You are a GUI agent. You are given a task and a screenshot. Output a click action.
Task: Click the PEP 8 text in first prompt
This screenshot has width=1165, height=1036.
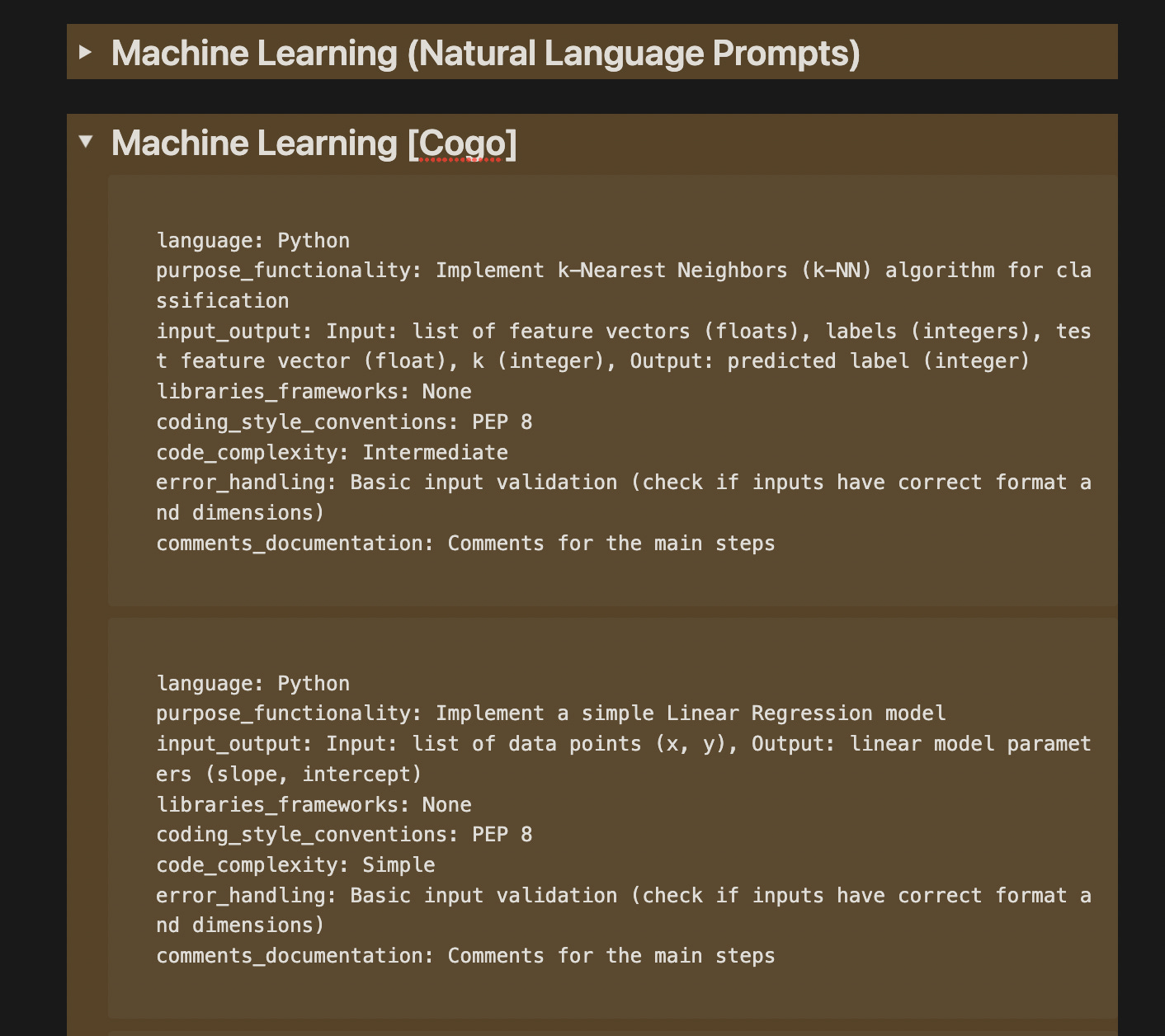coord(503,421)
